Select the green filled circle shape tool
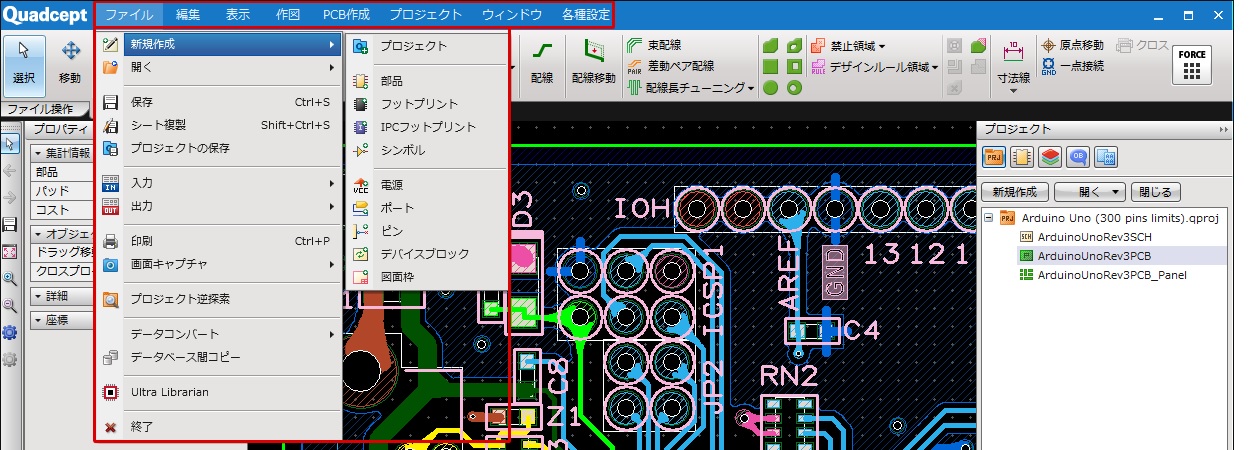The image size is (1250, 450). (x=771, y=88)
